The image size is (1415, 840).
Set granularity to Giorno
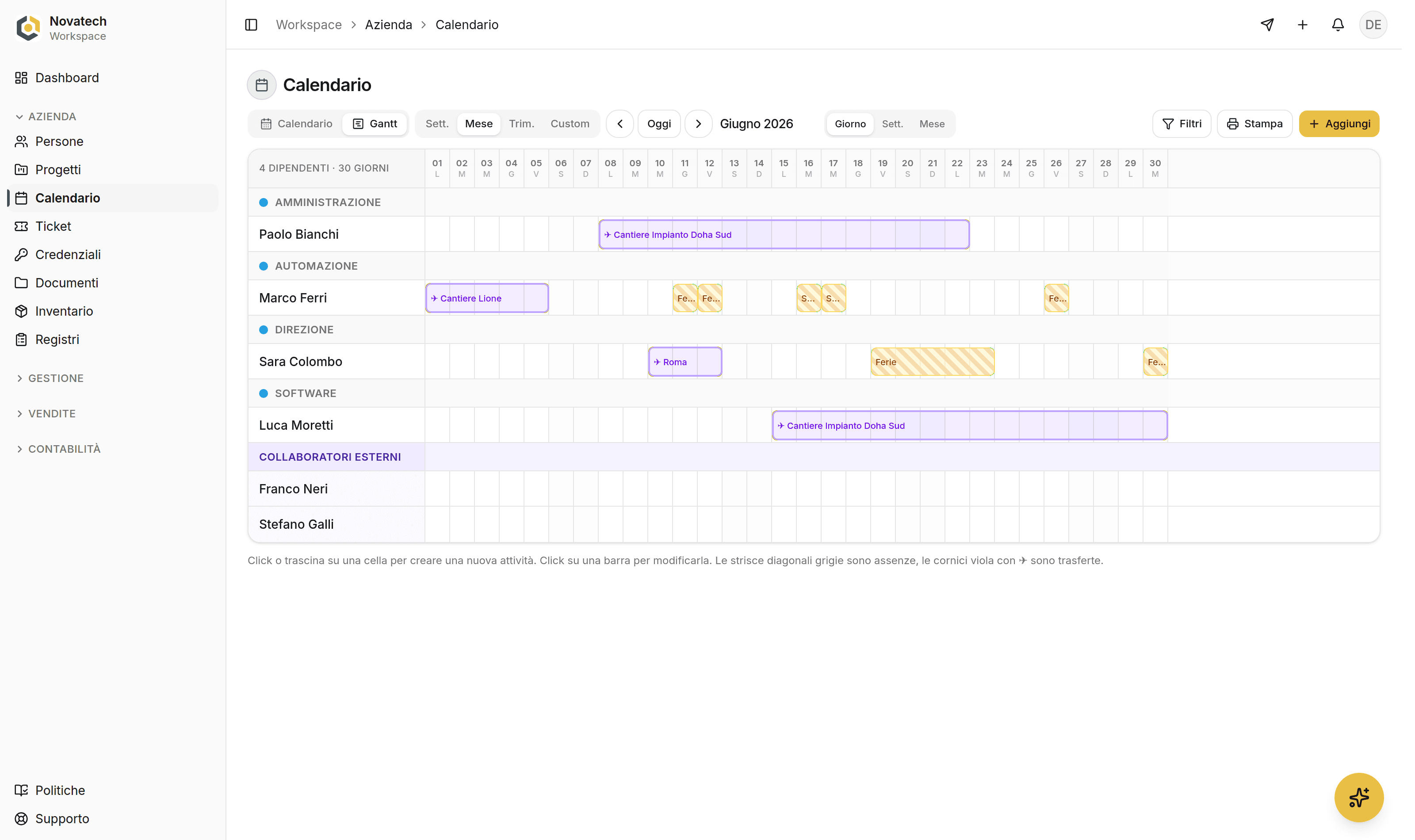850,124
